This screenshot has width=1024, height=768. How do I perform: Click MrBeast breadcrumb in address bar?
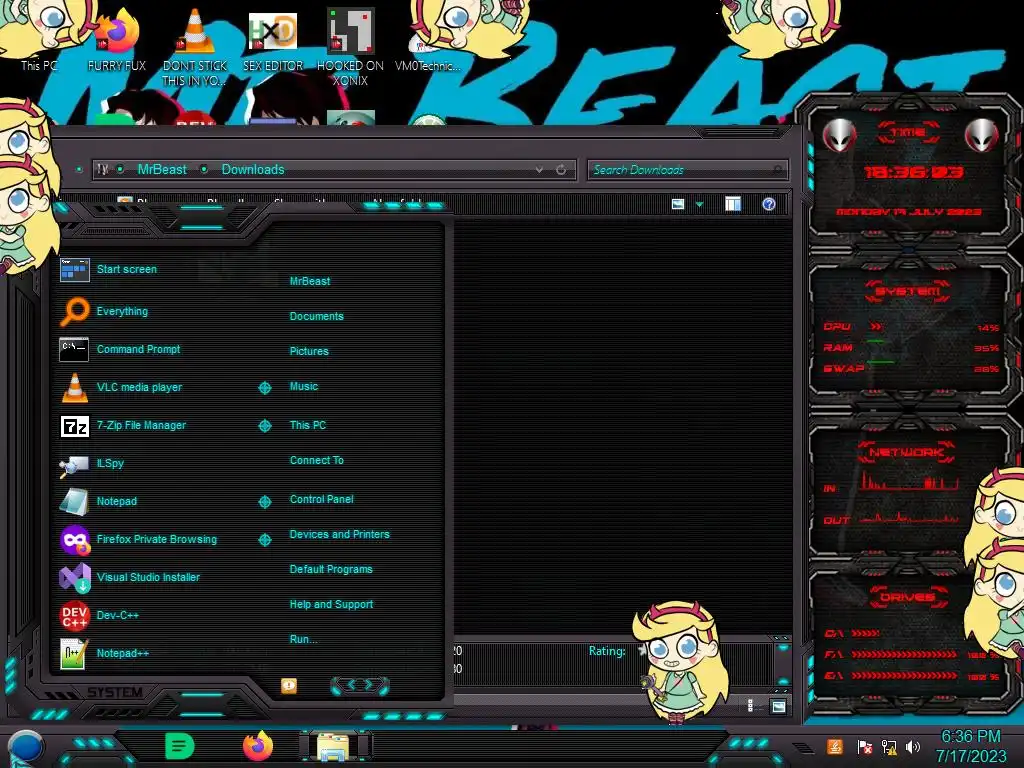tap(162, 170)
